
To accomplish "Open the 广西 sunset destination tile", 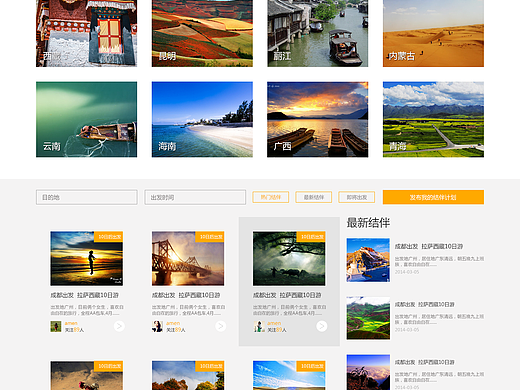I will pyautogui.click(x=318, y=119).
